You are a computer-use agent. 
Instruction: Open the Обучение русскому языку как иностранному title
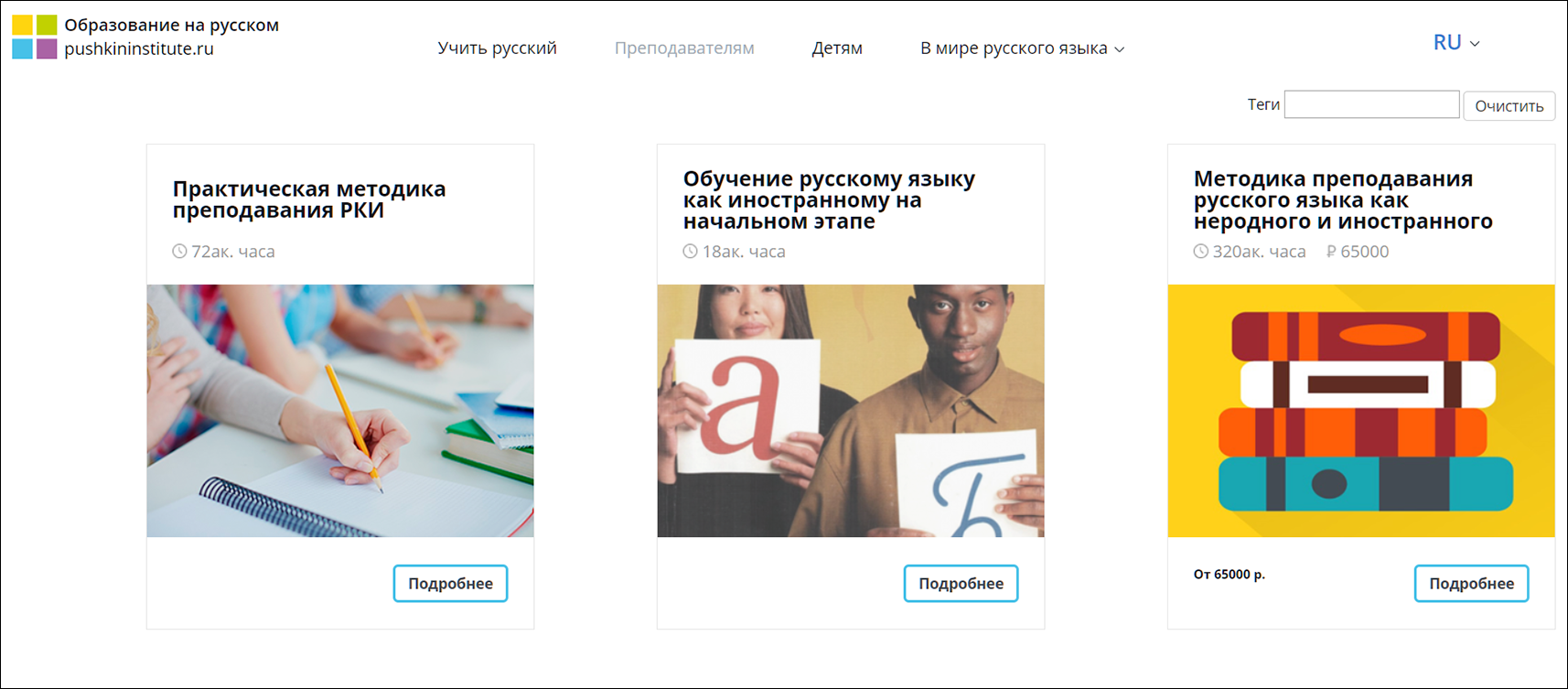point(829,199)
